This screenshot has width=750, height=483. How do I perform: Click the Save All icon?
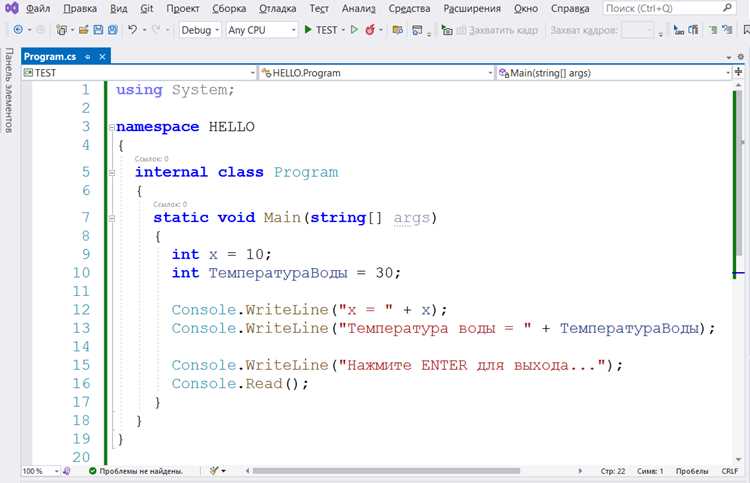click(113, 30)
